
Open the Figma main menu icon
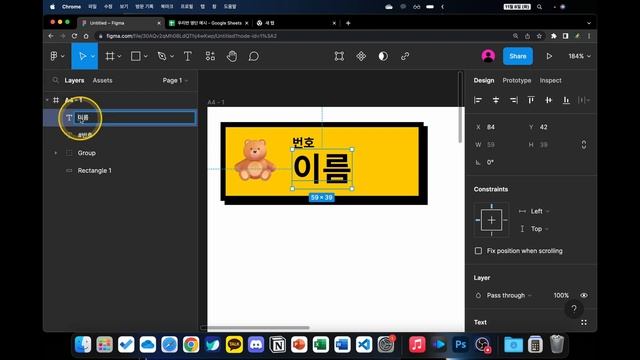(x=54, y=56)
